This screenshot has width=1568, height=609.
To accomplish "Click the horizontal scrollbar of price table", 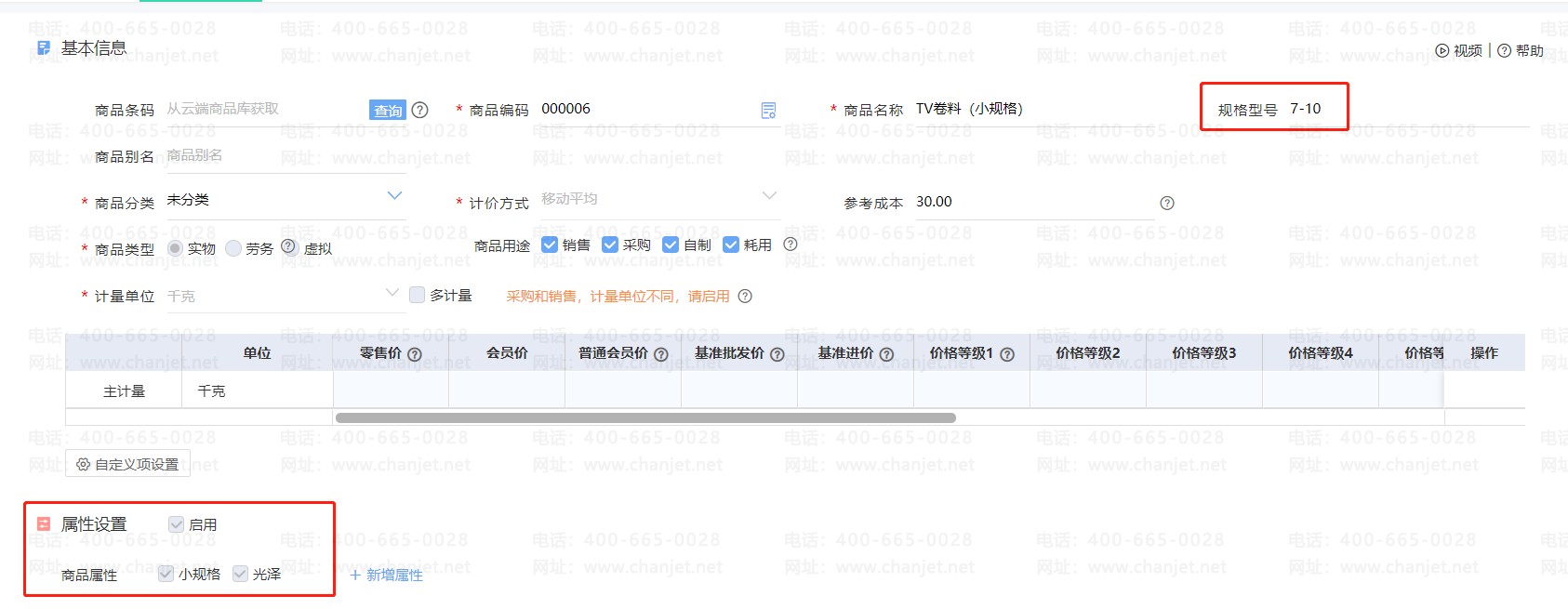I will (x=645, y=417).
